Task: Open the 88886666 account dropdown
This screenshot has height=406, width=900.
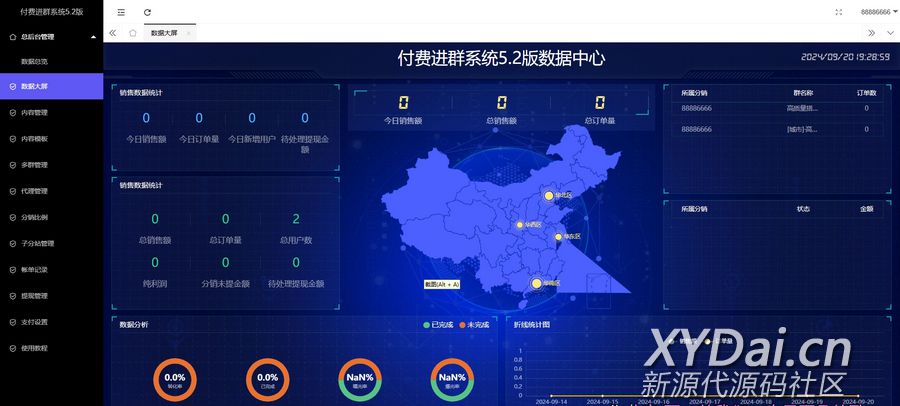Action: click(877, 12)
